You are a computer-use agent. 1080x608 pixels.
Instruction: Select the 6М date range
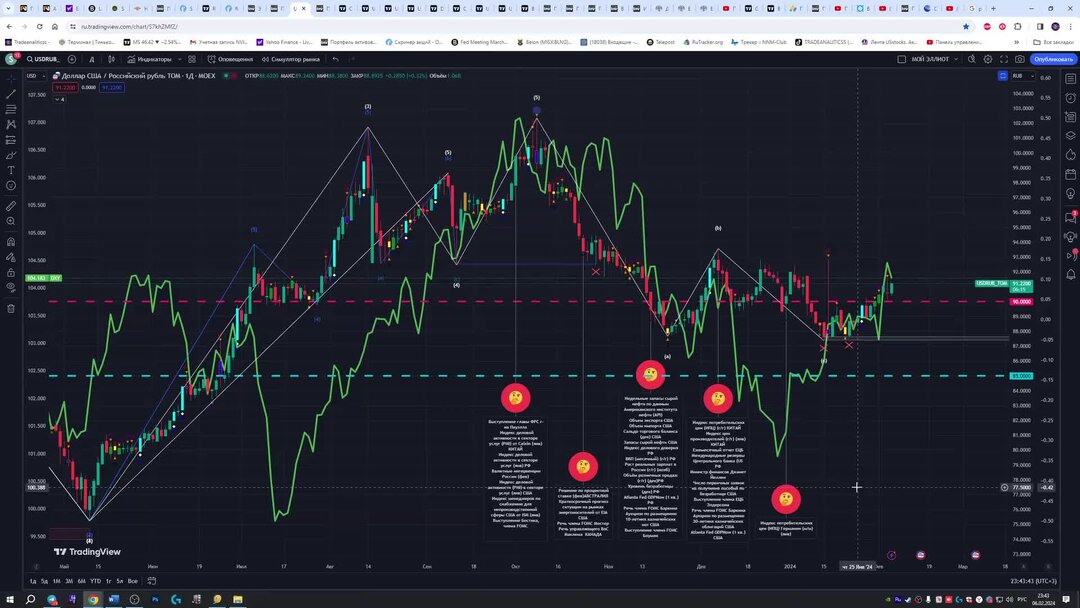pyautogui.click(x=81, y=581)
